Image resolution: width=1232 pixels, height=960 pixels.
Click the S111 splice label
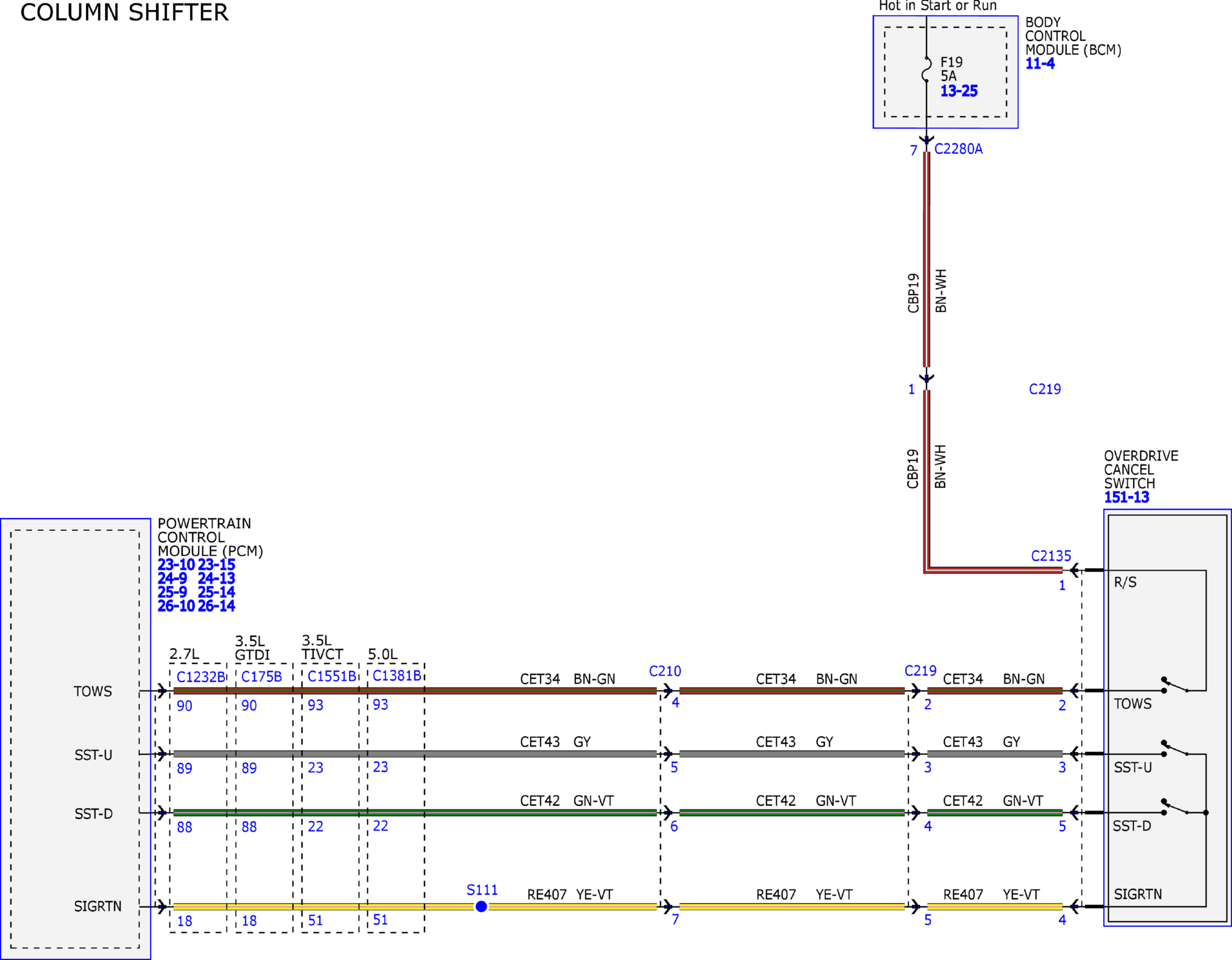tap(482, 889)
